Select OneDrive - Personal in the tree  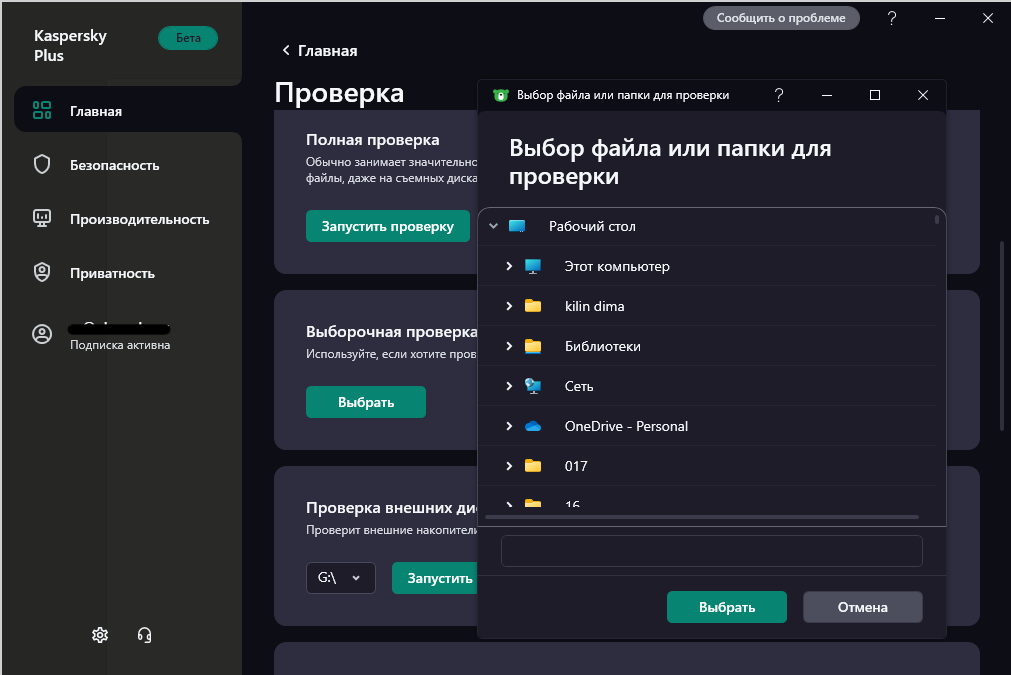tap(708, 426)
